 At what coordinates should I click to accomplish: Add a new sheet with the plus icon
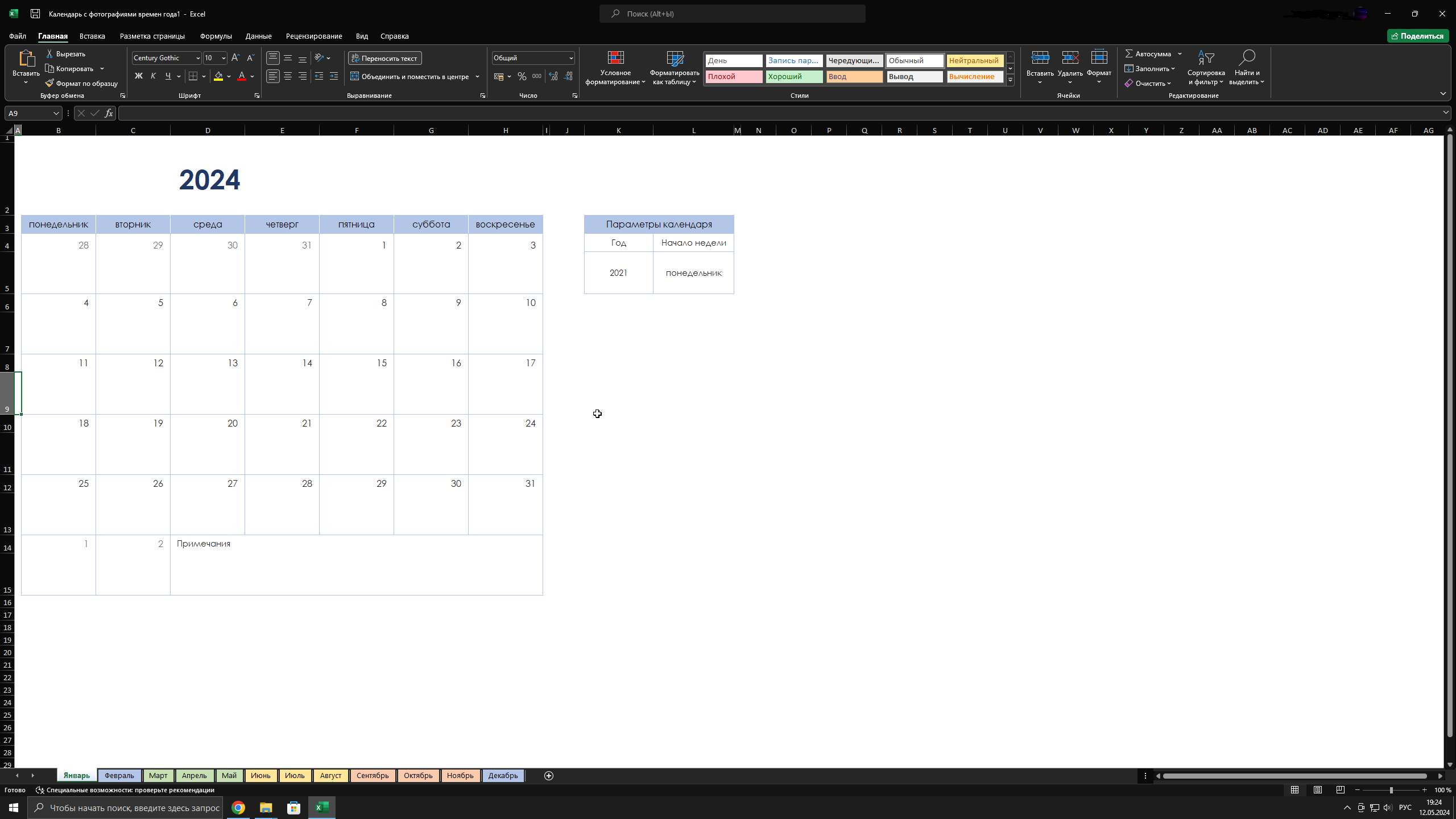549,776
